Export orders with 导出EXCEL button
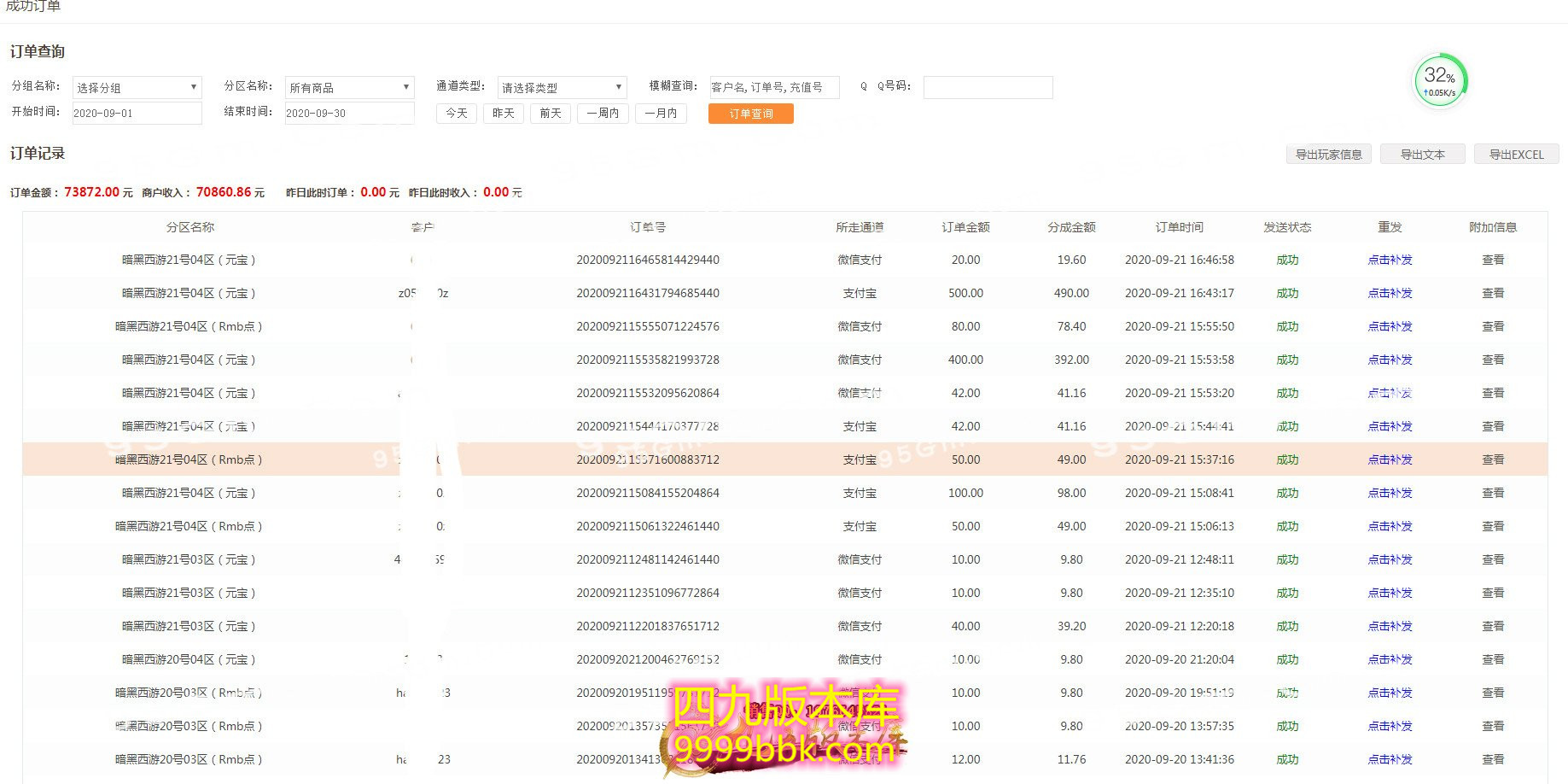1568x784 pixels. coord(1516,155)
